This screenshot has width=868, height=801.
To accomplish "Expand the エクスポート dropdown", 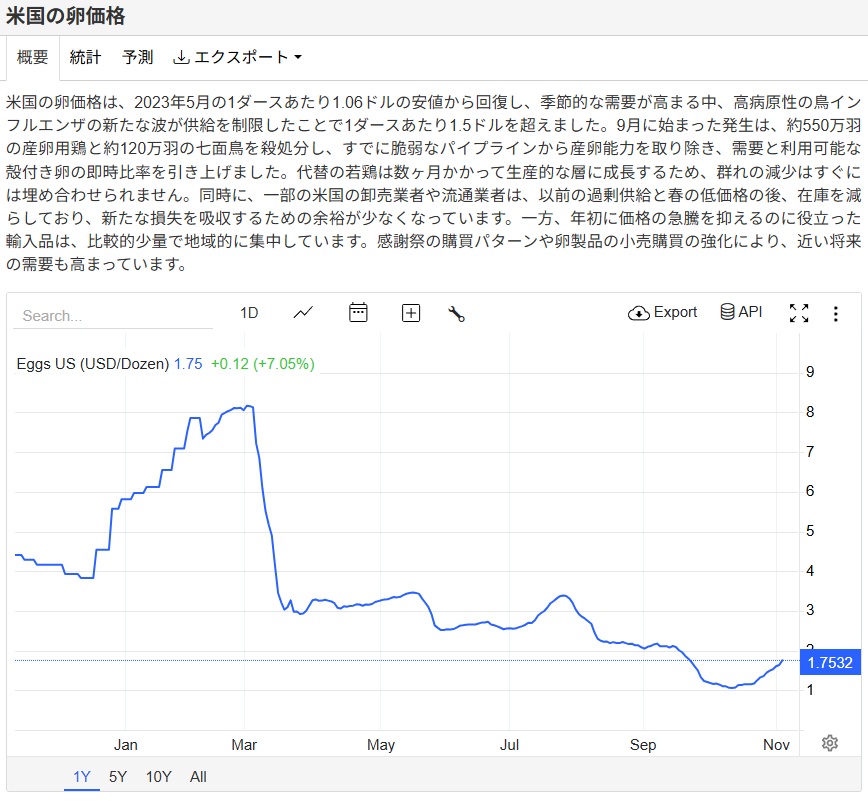I will [x=238, y=57].
